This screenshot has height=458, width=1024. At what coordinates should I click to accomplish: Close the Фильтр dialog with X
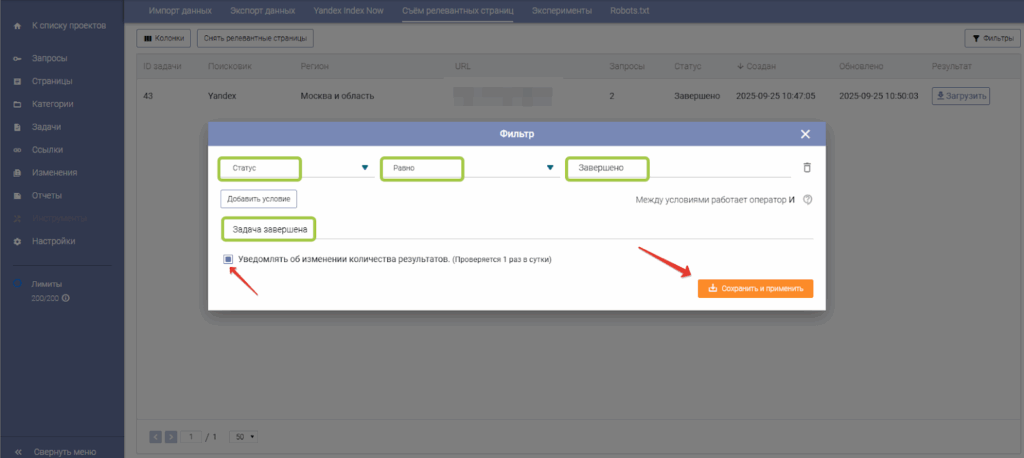[806, 134]
